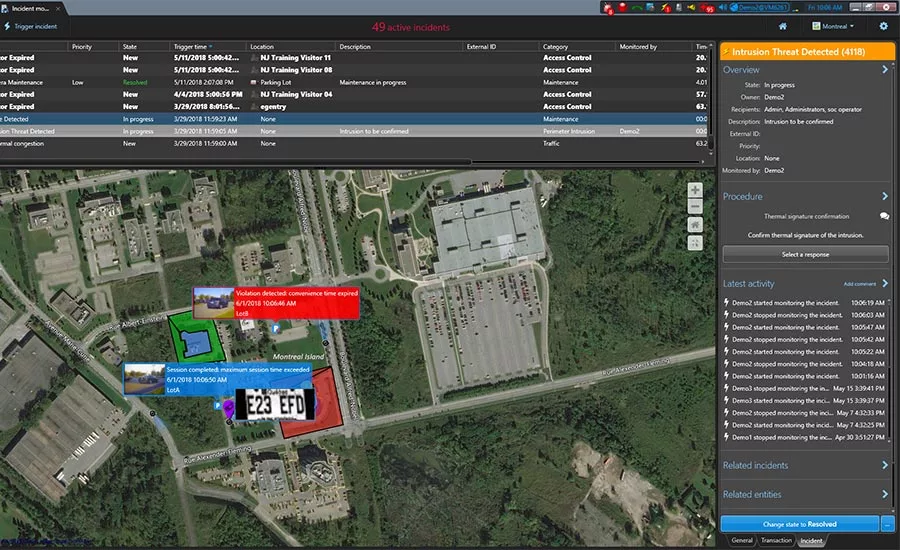Click the Trigger incident button
This screenshot has height=550, width=900.
point(30,26)
